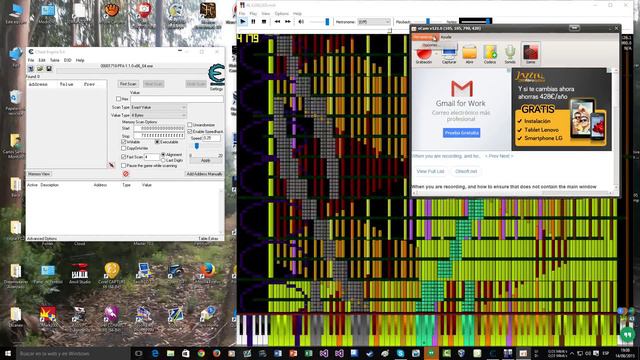Click the Apply button for speedhack

pyautogui.click(x=206, y=160)
